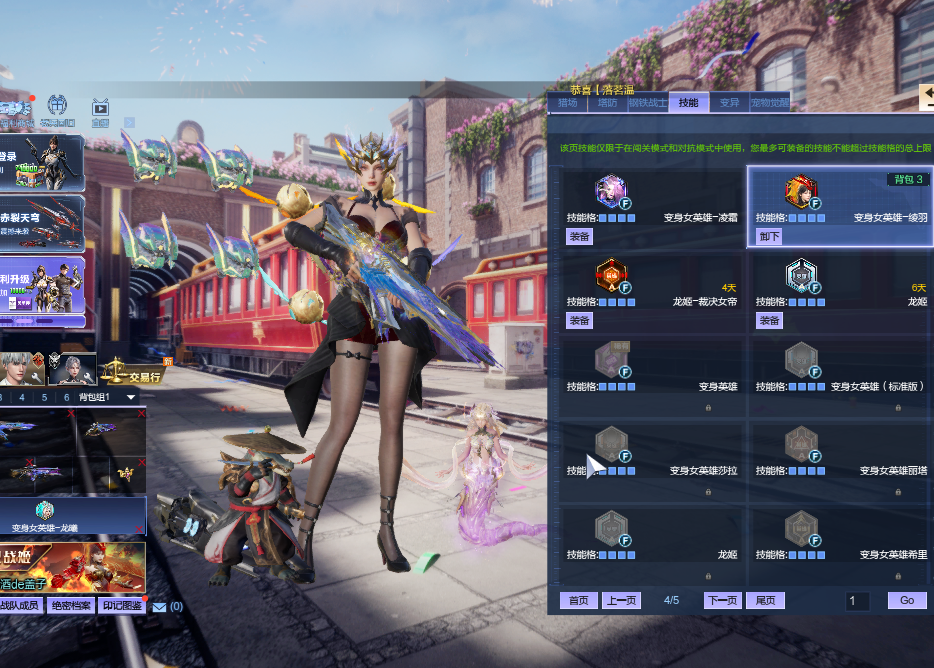Switch to the 宠物觉醒 tab
The height and width of the screenshot is (668, 934).
click(x=770, y=102)
